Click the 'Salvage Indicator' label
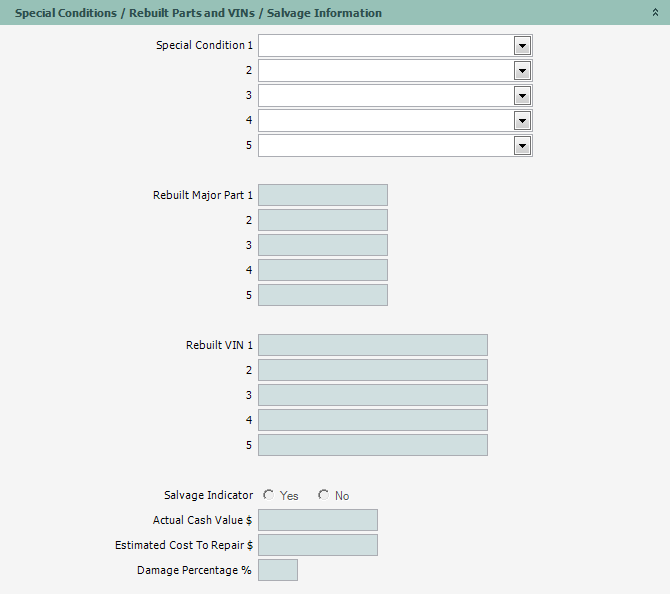 (x=208, y=495)
